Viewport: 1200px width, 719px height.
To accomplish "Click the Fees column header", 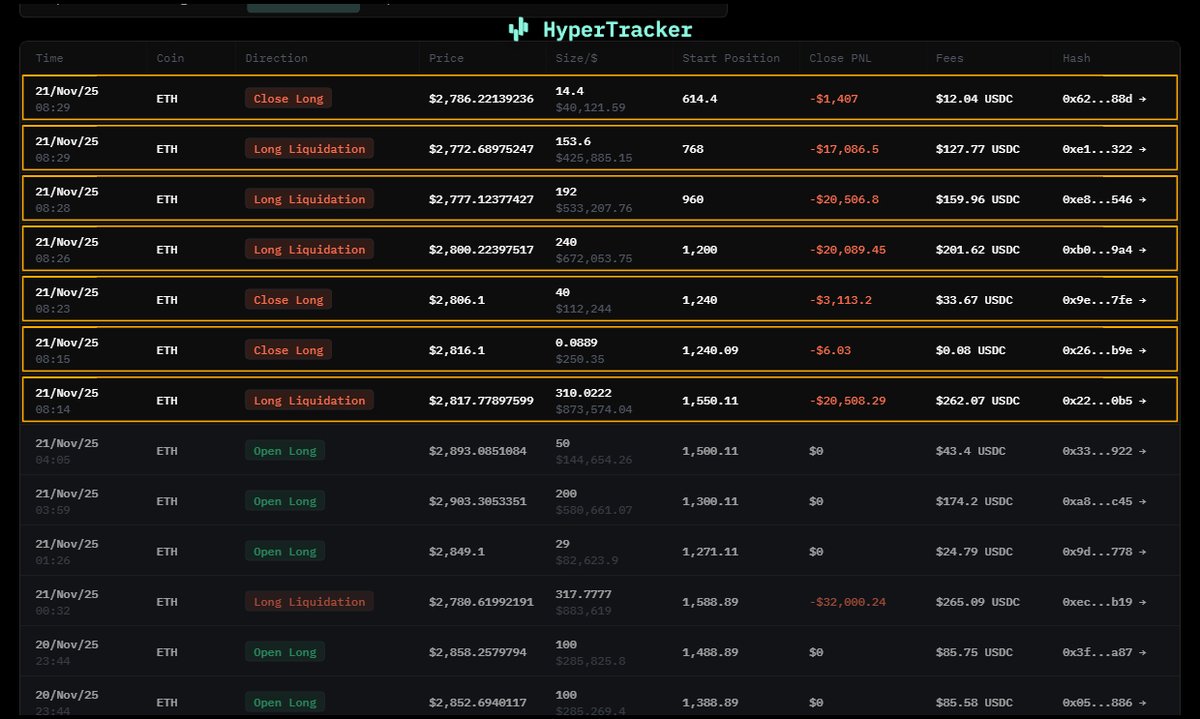I will (950, 58).
